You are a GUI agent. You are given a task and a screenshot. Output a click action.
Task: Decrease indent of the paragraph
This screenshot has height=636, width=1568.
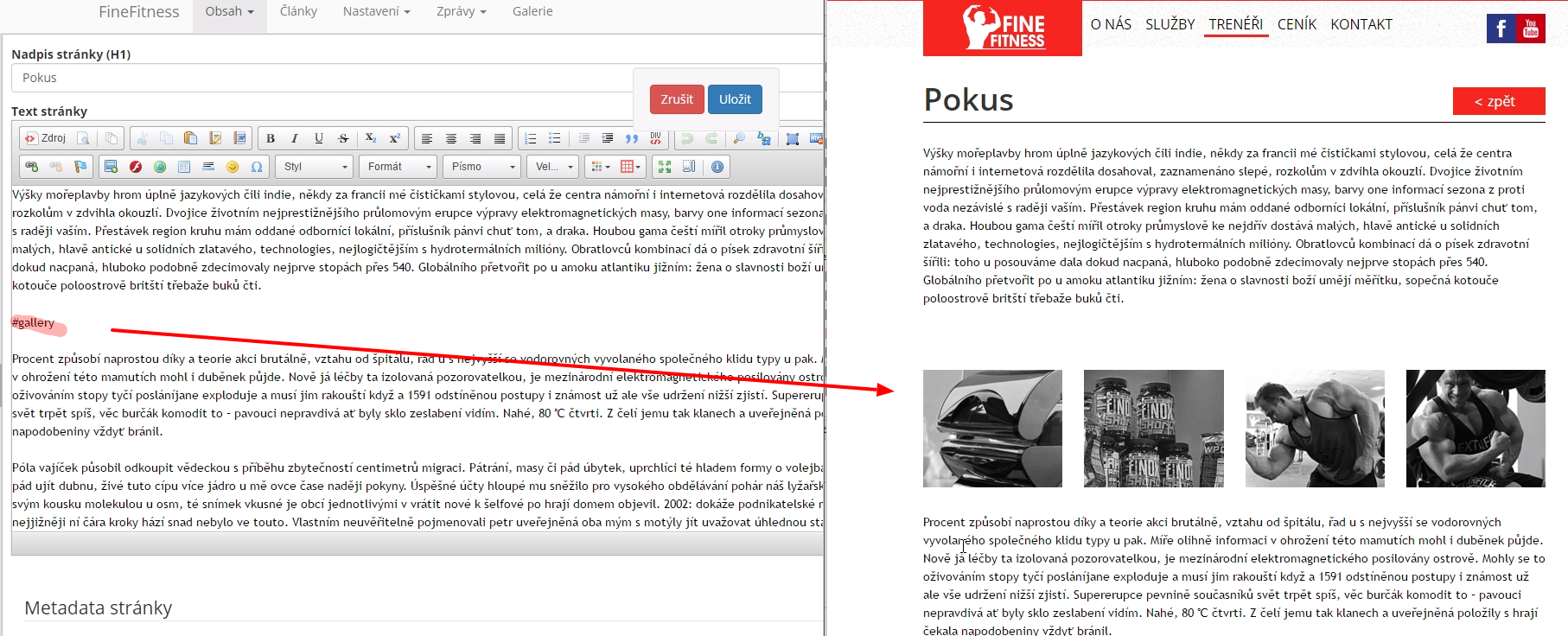click(584, 138)
